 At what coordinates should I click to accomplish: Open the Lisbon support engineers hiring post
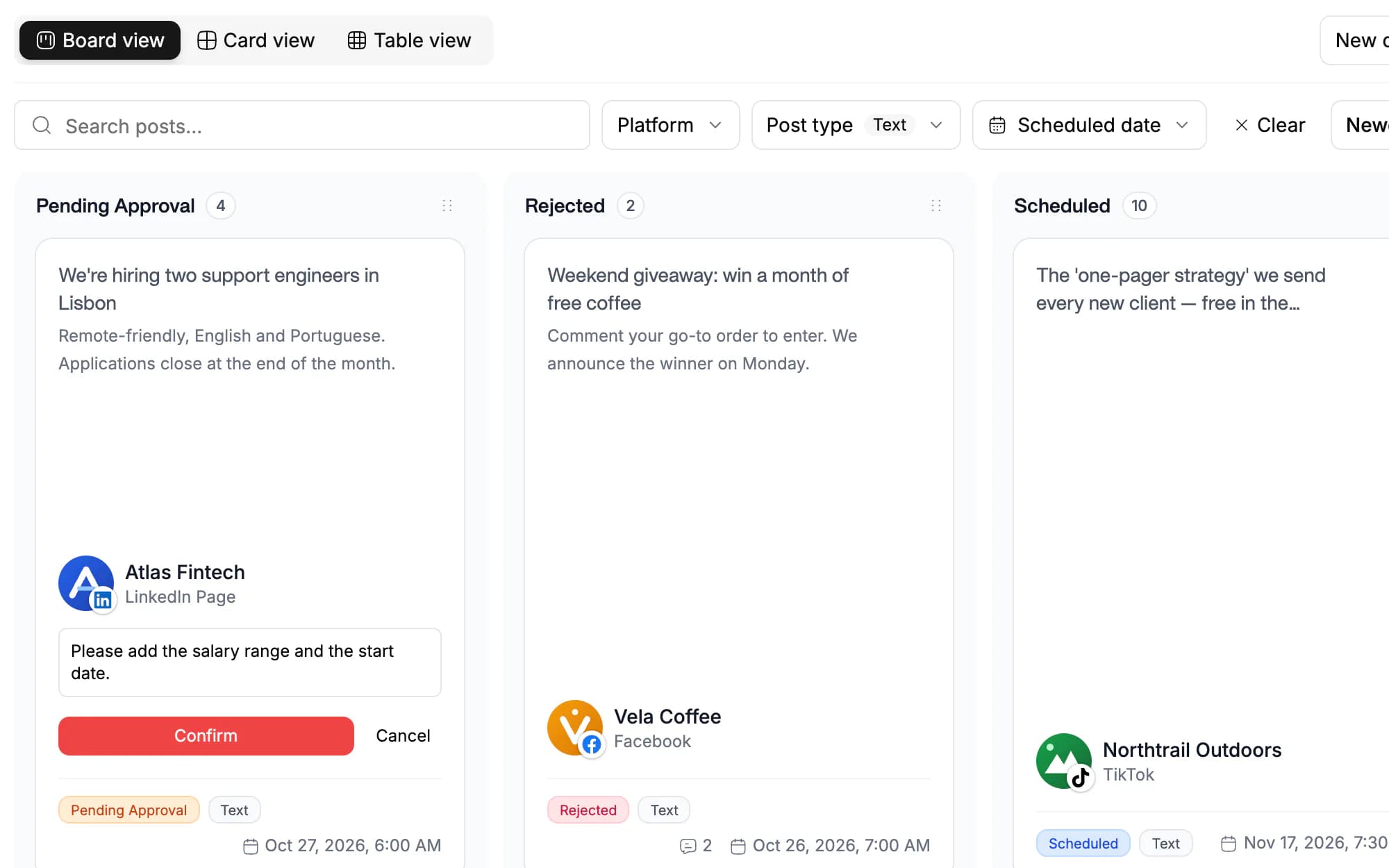point(219,289)
